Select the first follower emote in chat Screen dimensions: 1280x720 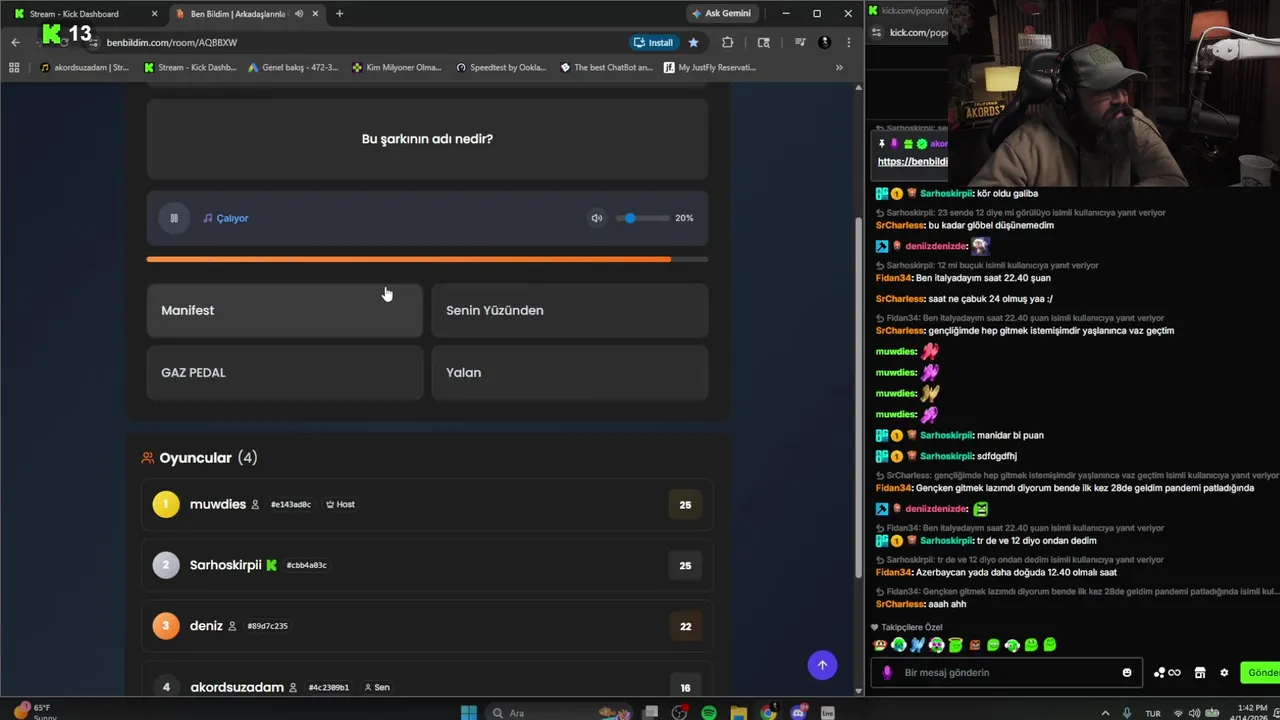pos(880,645)
